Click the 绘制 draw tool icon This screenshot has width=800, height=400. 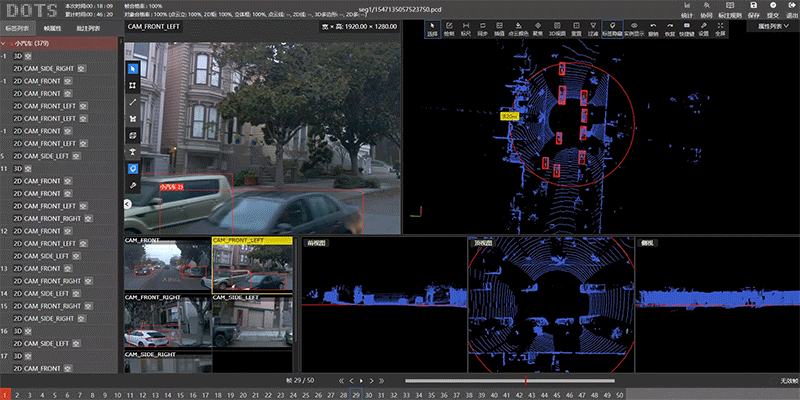tap(449, 27)
